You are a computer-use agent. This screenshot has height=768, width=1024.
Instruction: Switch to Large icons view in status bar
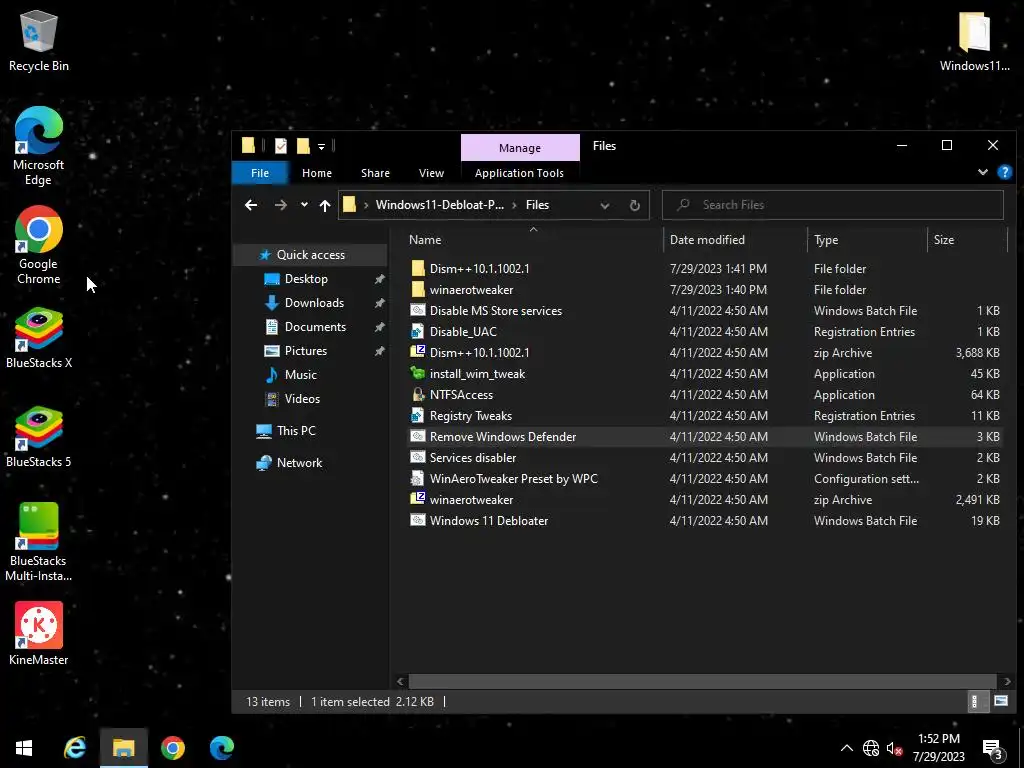(1000, 701)
